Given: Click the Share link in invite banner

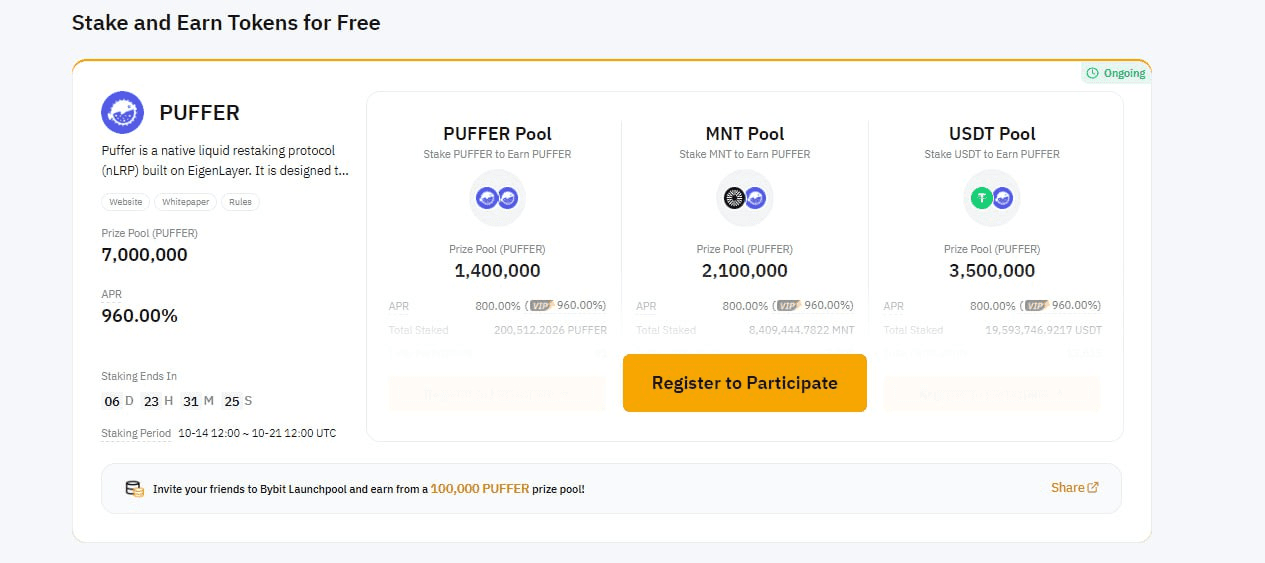Looking at the screenshot, I should pyautogui.click(x=1075, y=488).
